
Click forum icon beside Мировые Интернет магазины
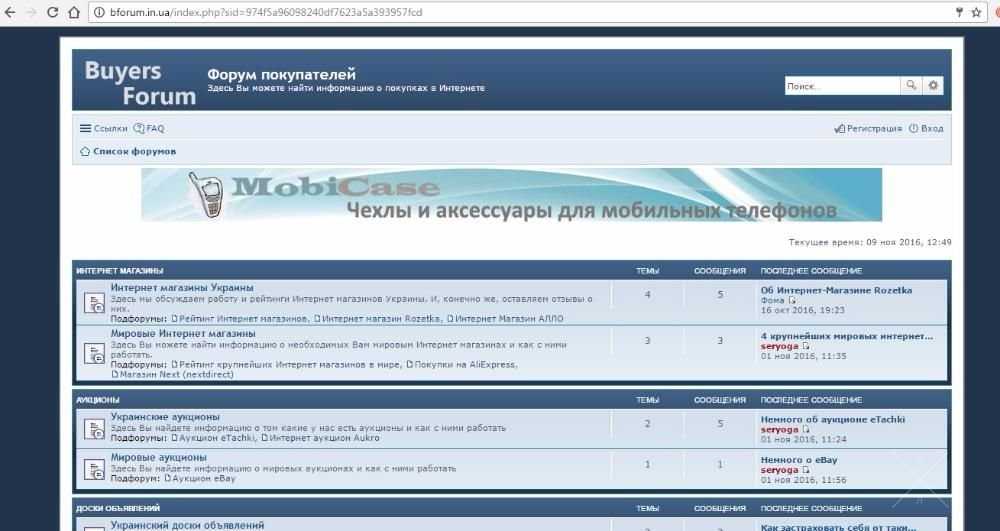point(94,353)
